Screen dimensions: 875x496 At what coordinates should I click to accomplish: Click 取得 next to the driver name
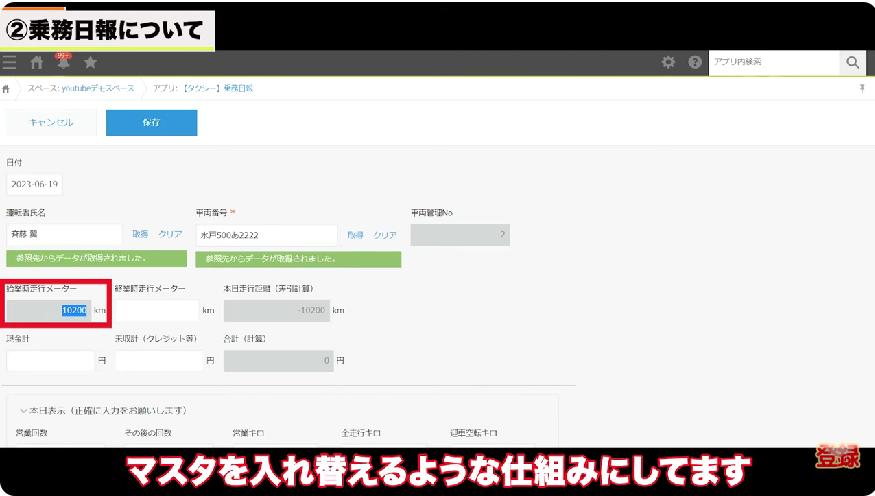tap(140, 234)
